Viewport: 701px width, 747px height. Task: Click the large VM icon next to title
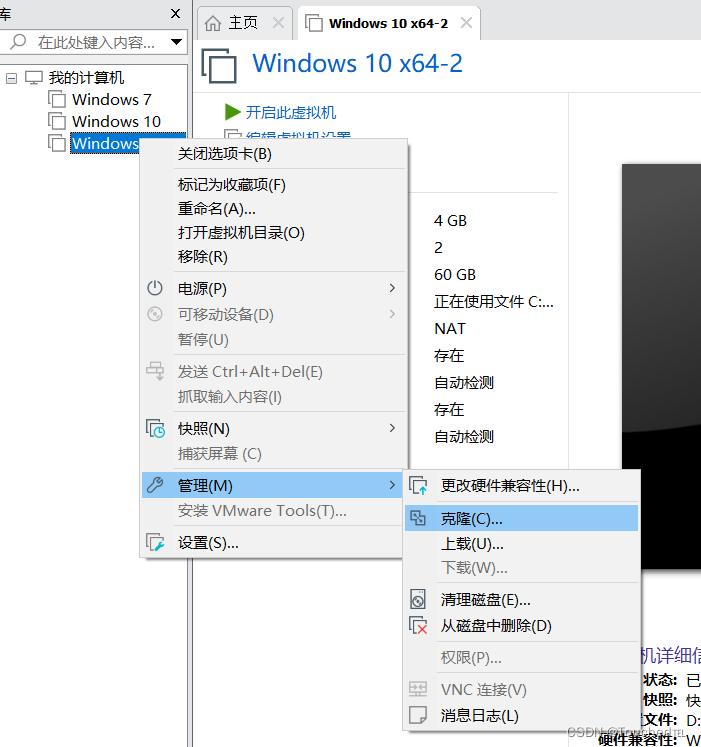click(219, 66)
